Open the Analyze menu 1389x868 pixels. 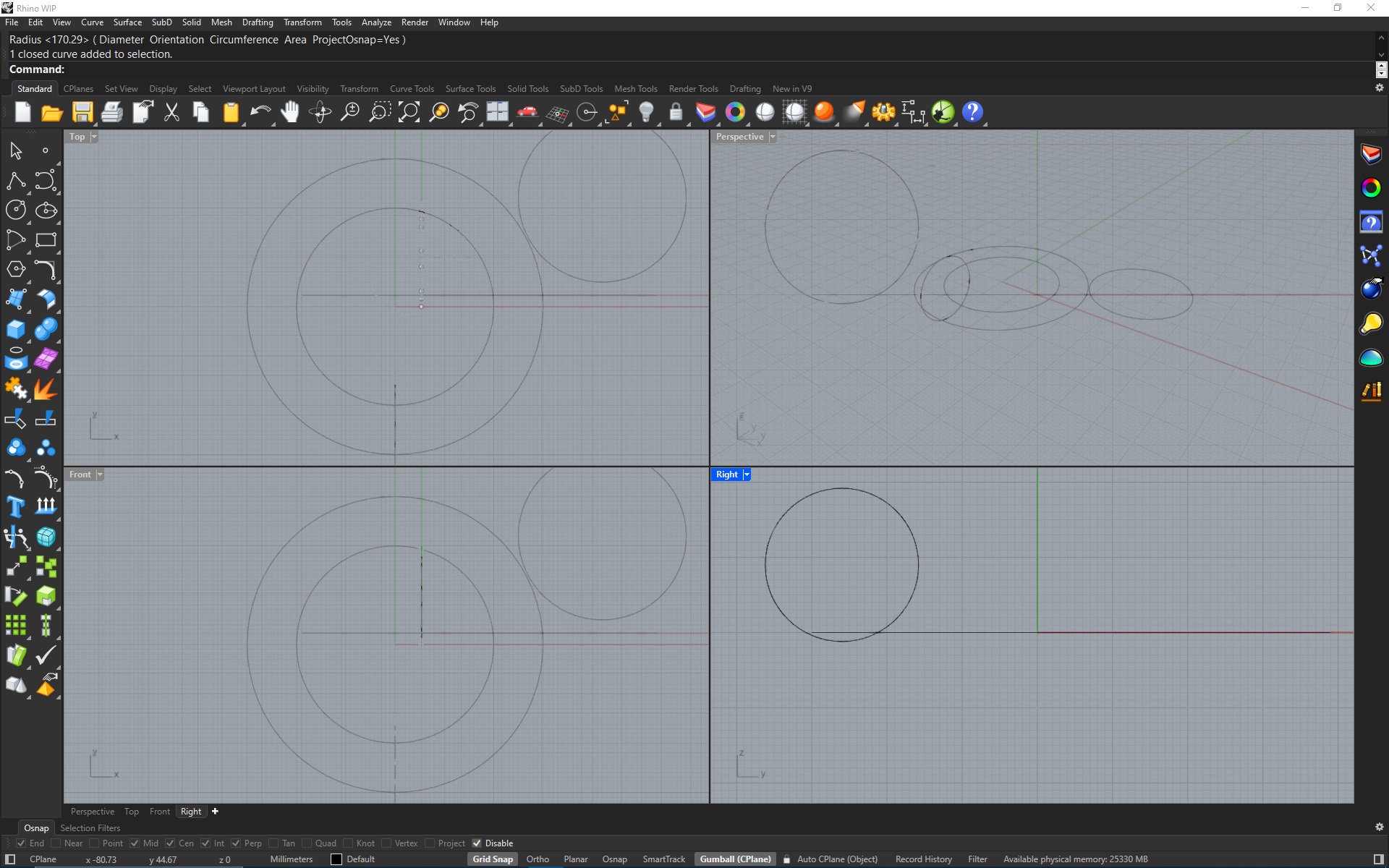point(376,22)
